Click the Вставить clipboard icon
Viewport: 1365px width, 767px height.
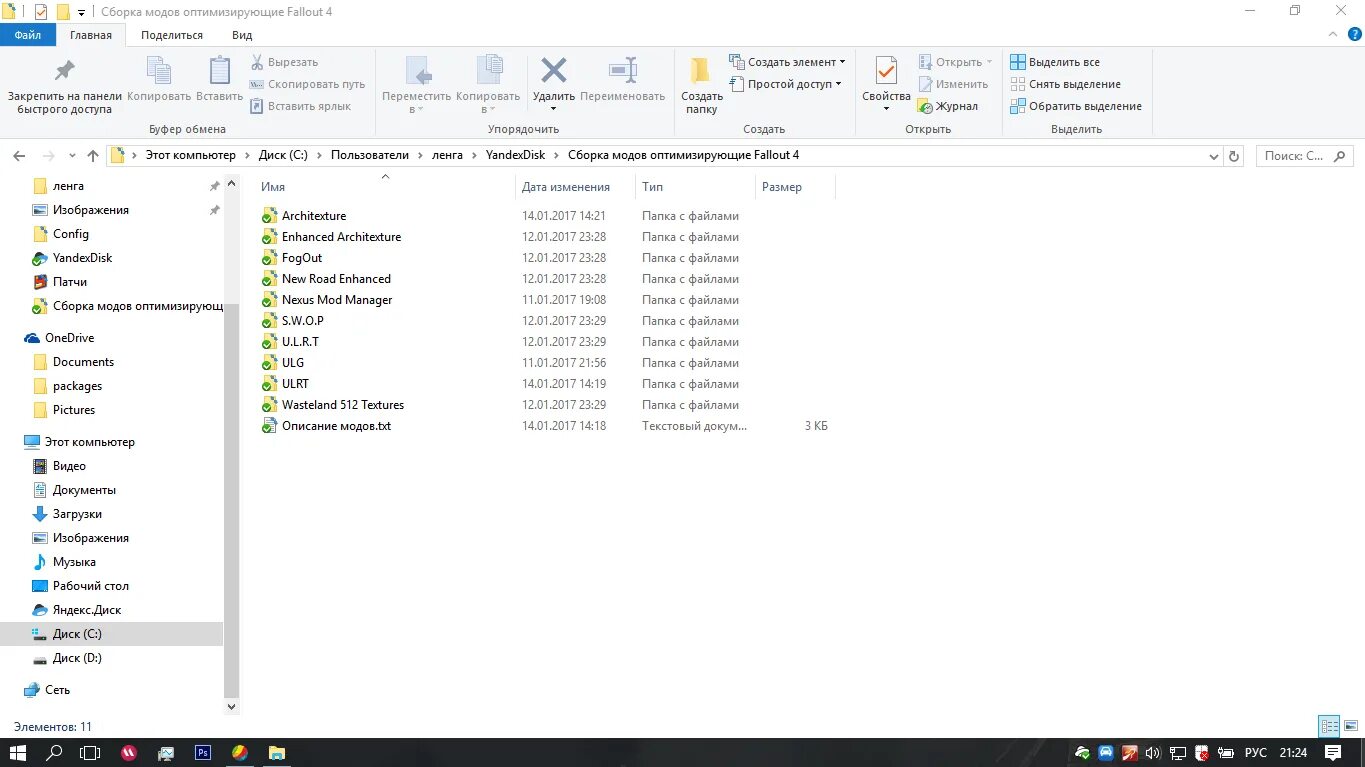219,71
